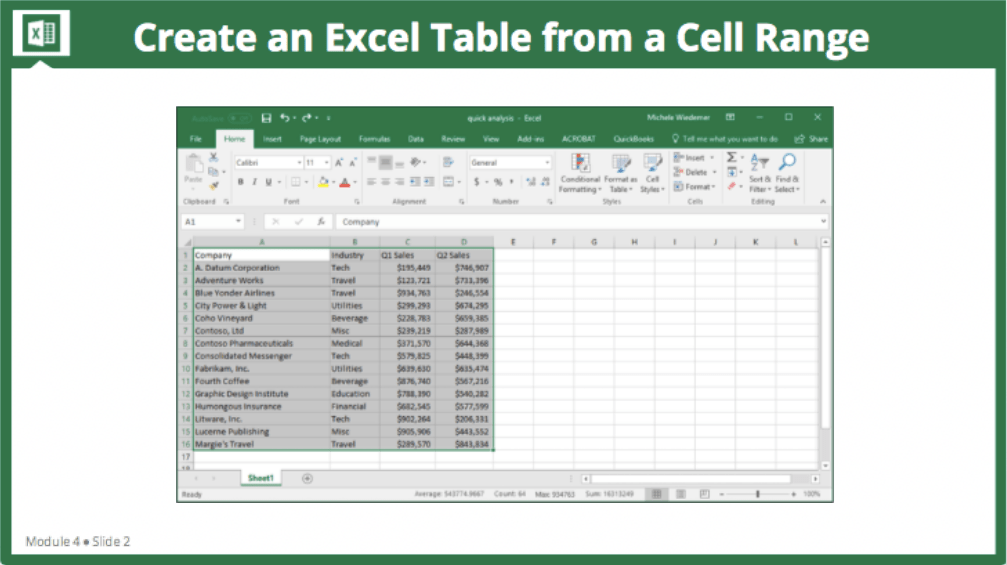Apply Percent Style with the % icon
Viewport: 1007px width, 565px height.
pyautogui.click(x=498, y=182)
